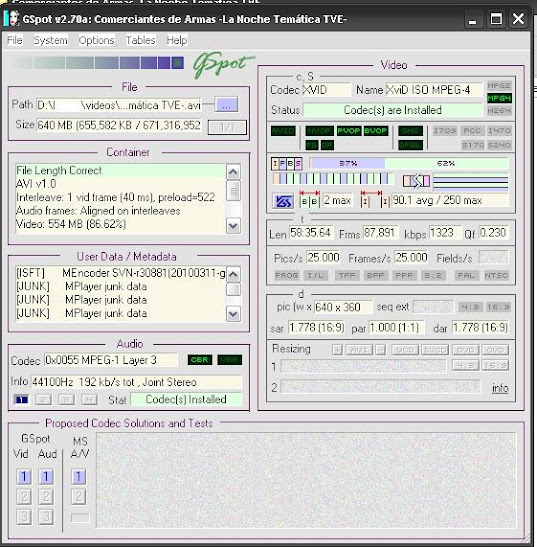This screenshot has height=547, width=537.
Task: Click the minus button in Resizing
Action: click(381, 350)
